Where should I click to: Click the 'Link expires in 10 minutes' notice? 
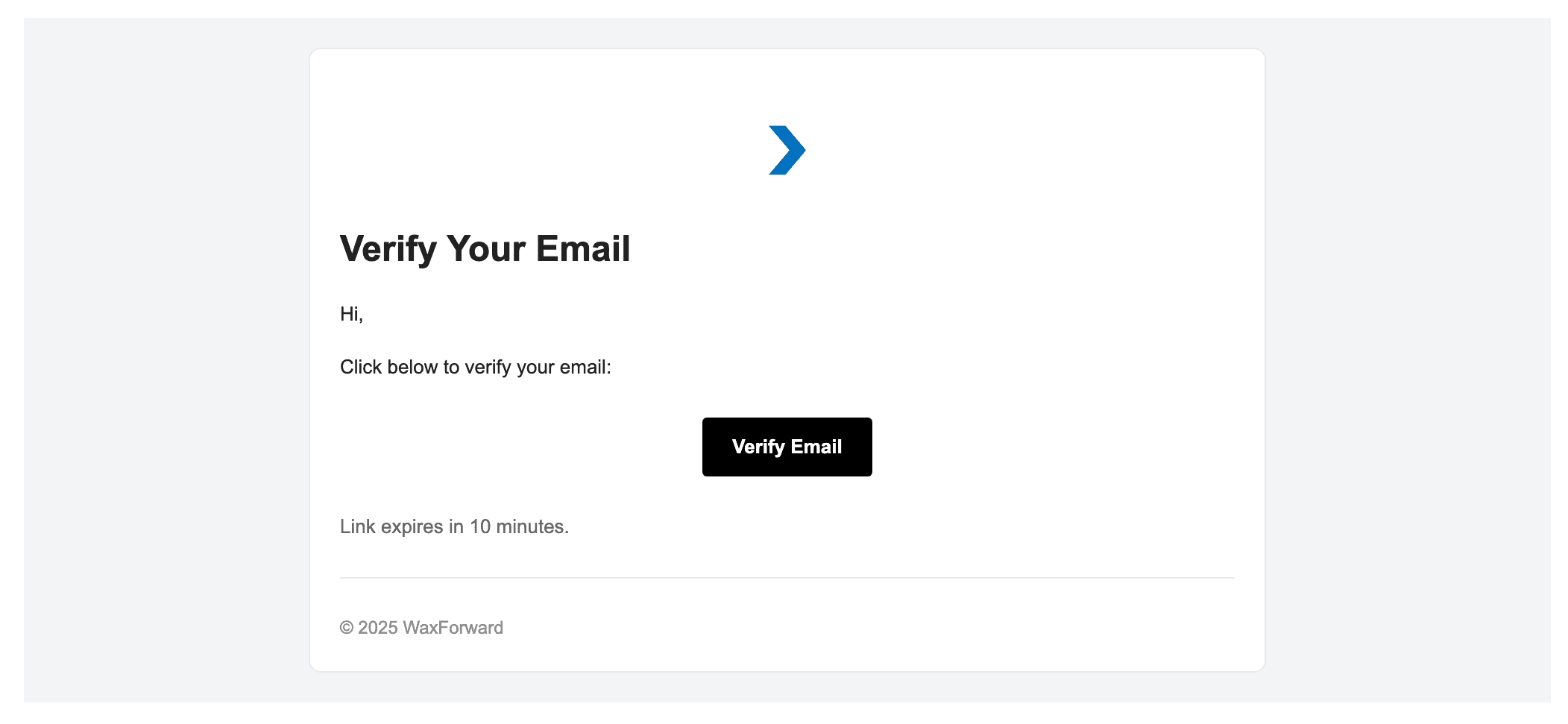454,526
